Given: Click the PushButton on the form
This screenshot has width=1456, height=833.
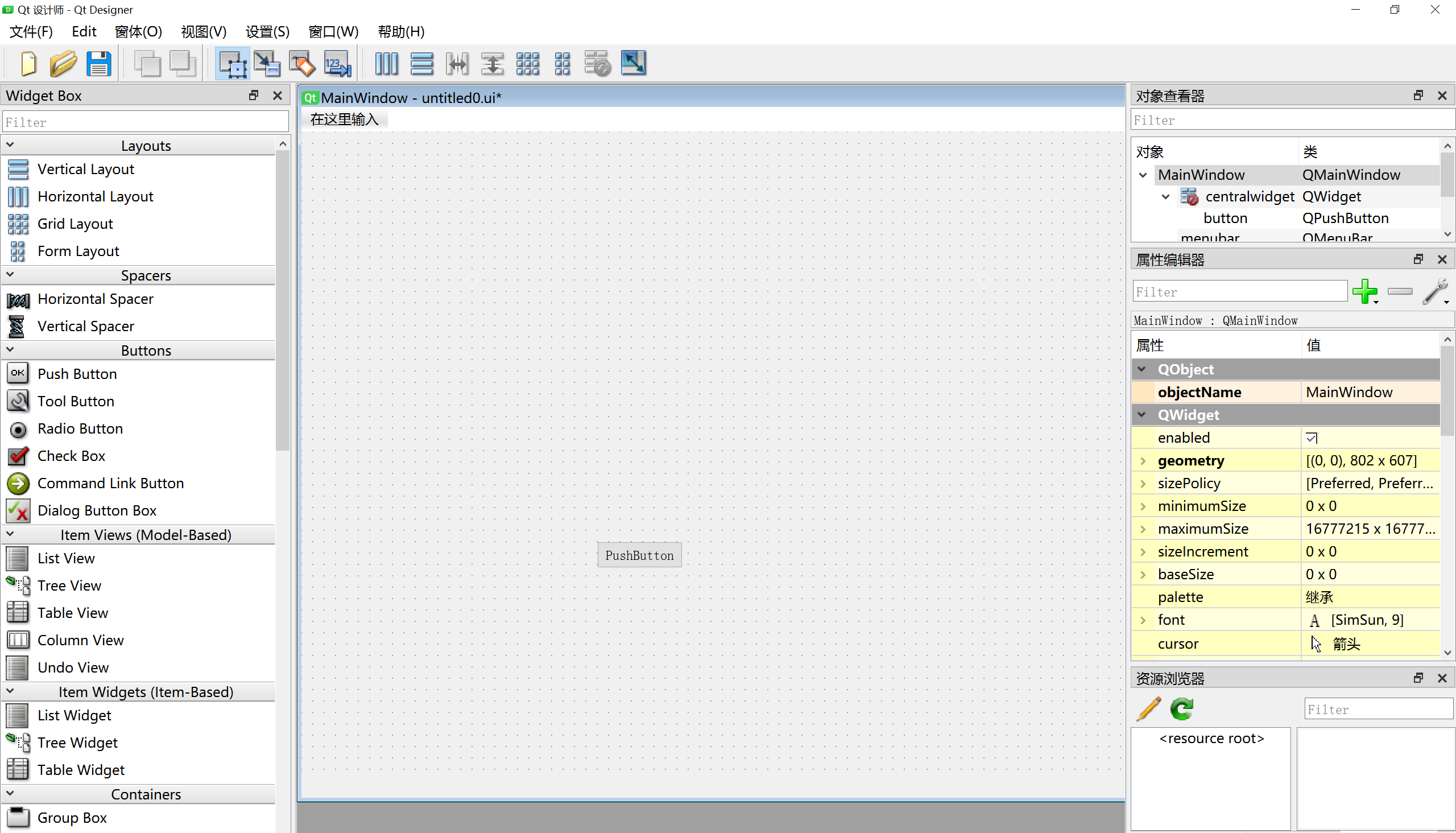Looking at the screenshot, I should pos(639,555).
